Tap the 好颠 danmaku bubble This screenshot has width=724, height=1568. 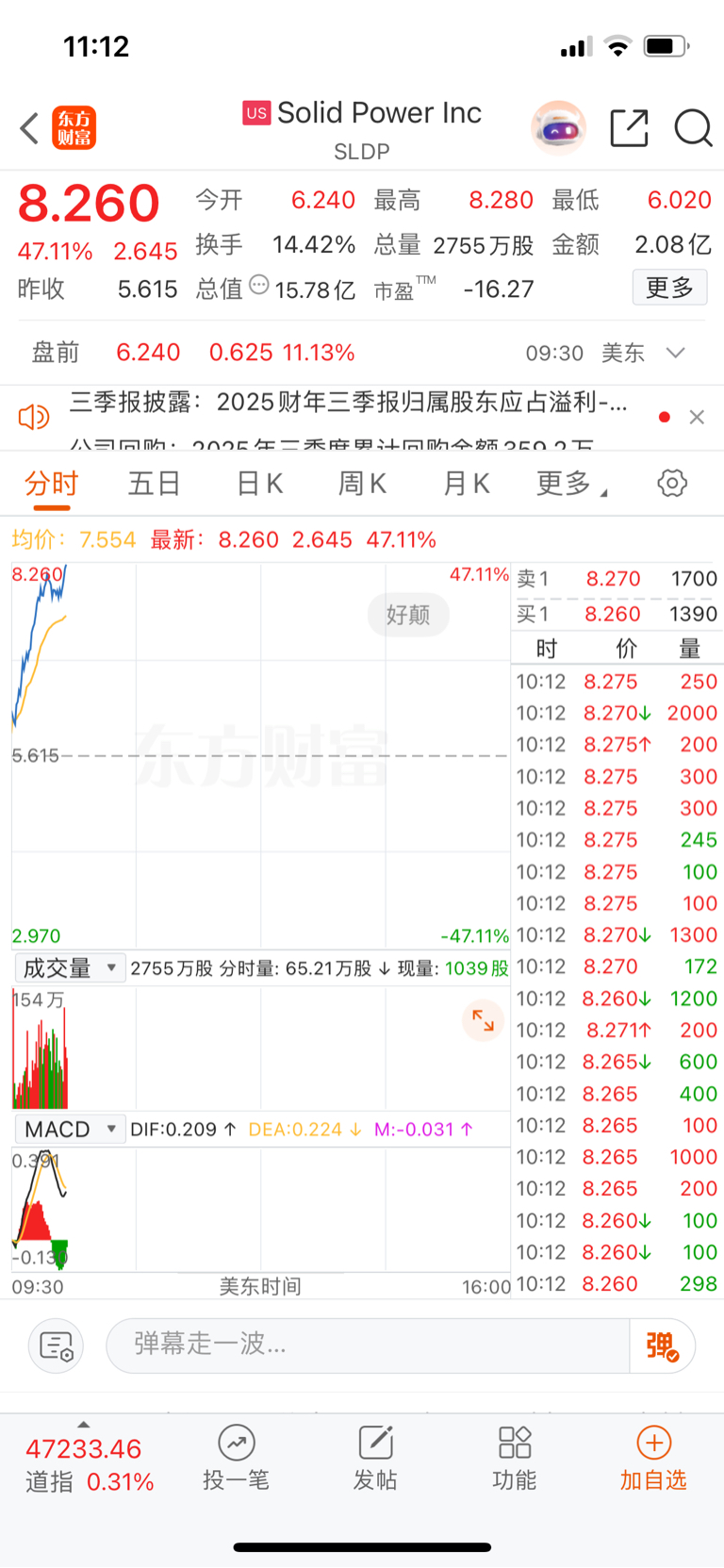point(408,615)
